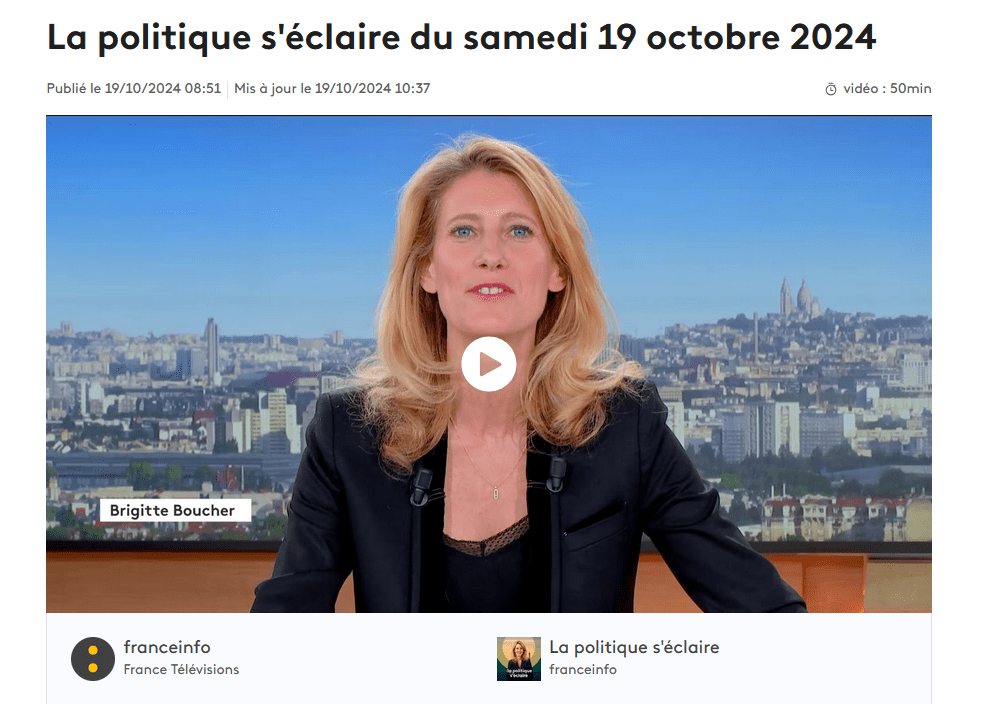Click the Brigitte Boucher name caption
The image size is (984, 704).
175,511
